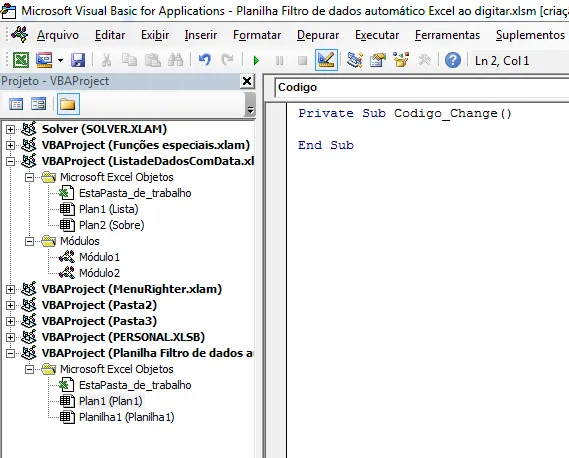Screen dimensions: 569x458
Task: Click the End Sub line in code
Action: coord(326,145)
